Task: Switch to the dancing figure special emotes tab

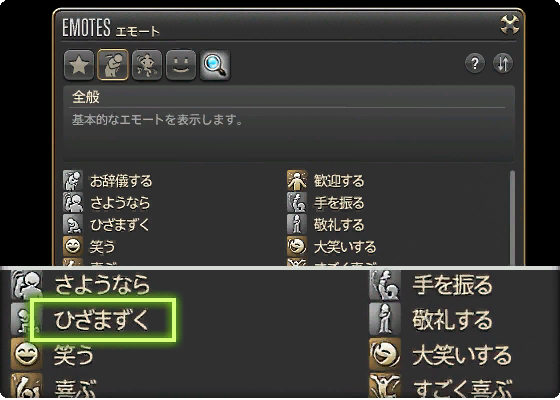Action: pos(147,65)
